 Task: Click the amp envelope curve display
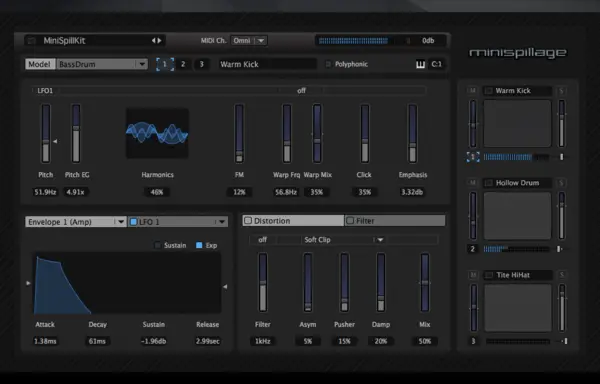[x=127, y=283]
